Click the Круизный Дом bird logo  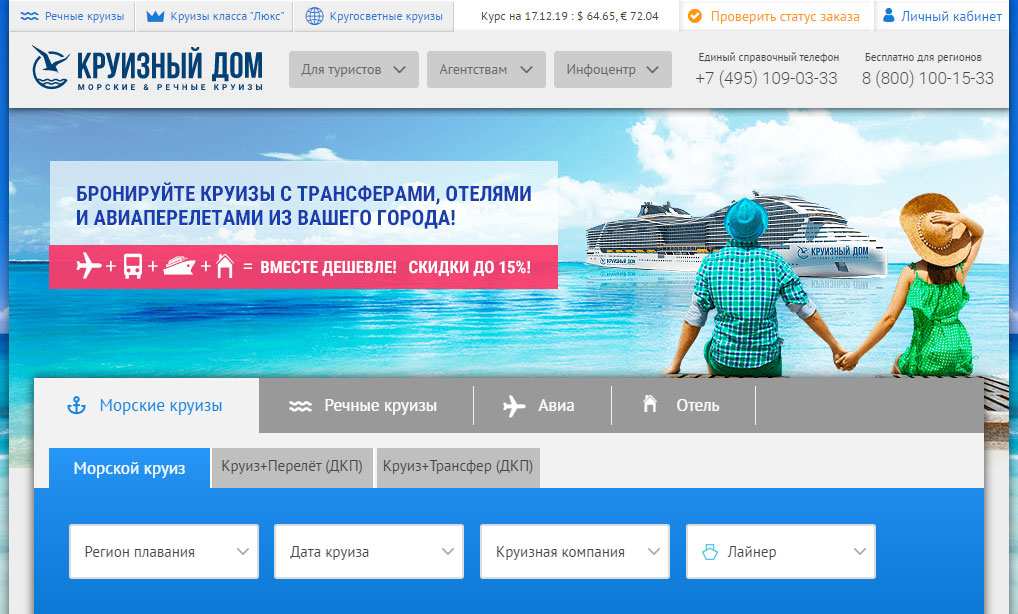click(x=51, y=67)
